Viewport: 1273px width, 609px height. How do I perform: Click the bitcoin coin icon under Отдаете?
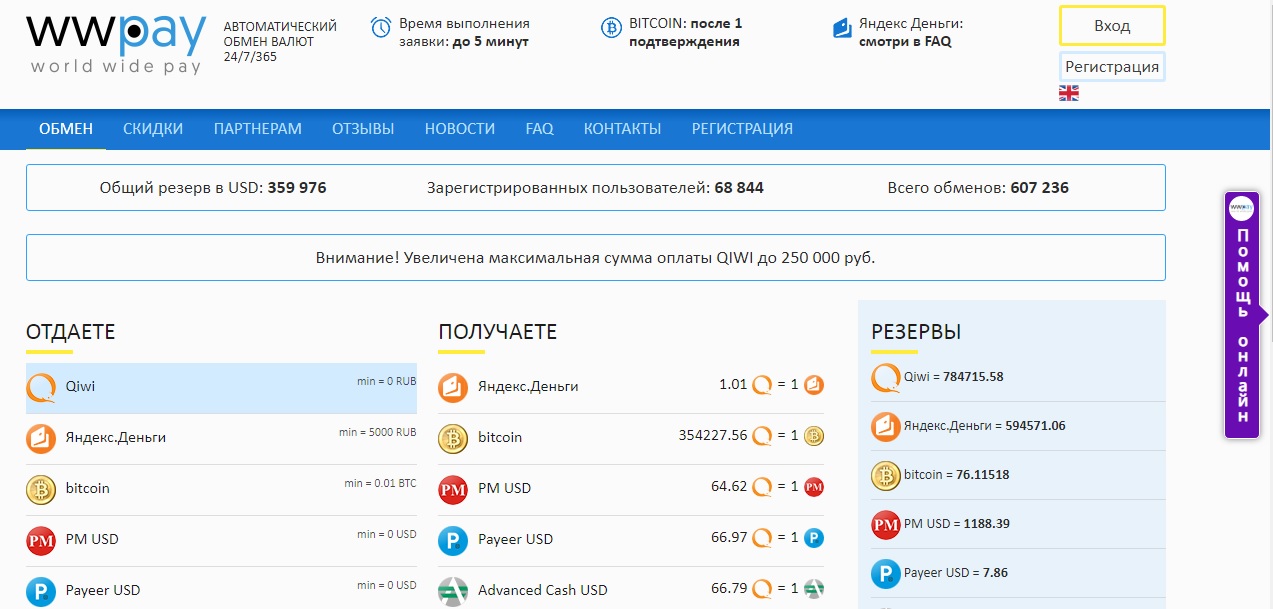click(41, 489)
